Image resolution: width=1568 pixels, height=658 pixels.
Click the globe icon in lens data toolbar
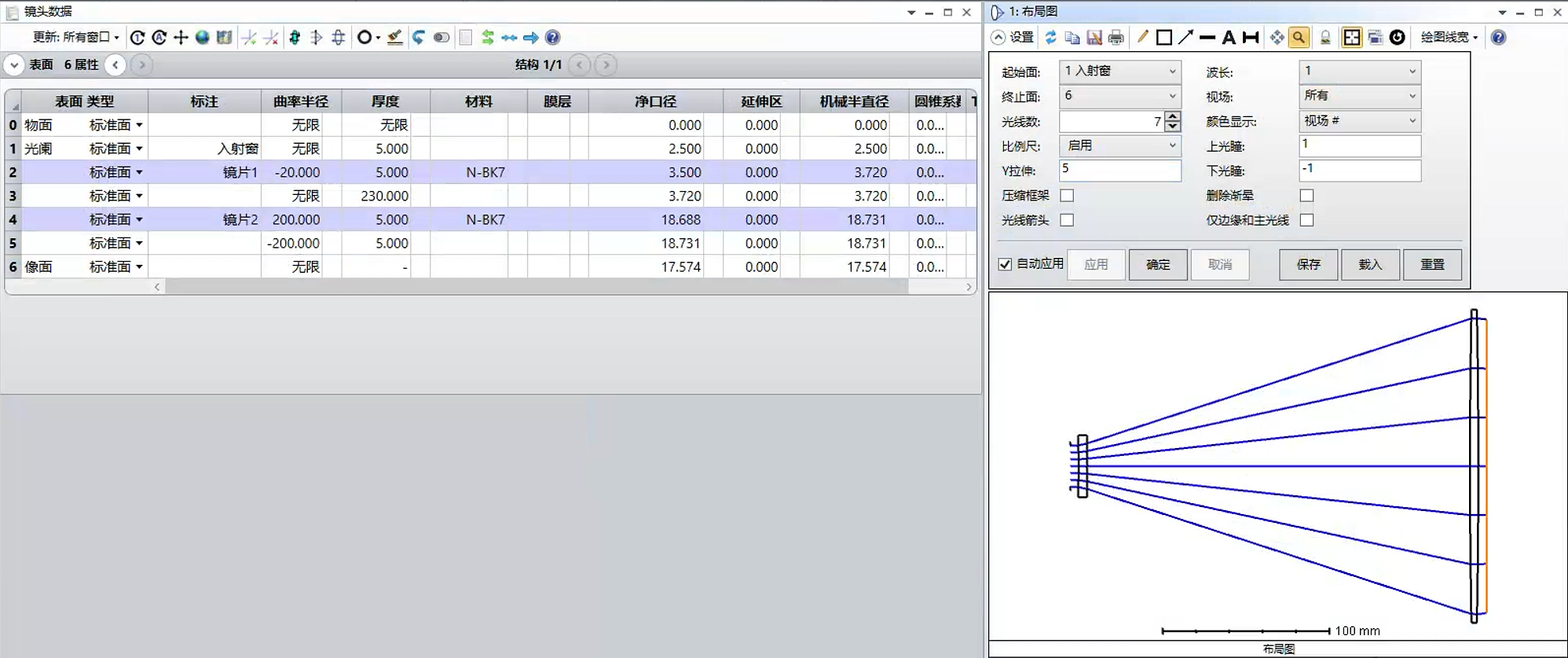[x=203, y=38]
